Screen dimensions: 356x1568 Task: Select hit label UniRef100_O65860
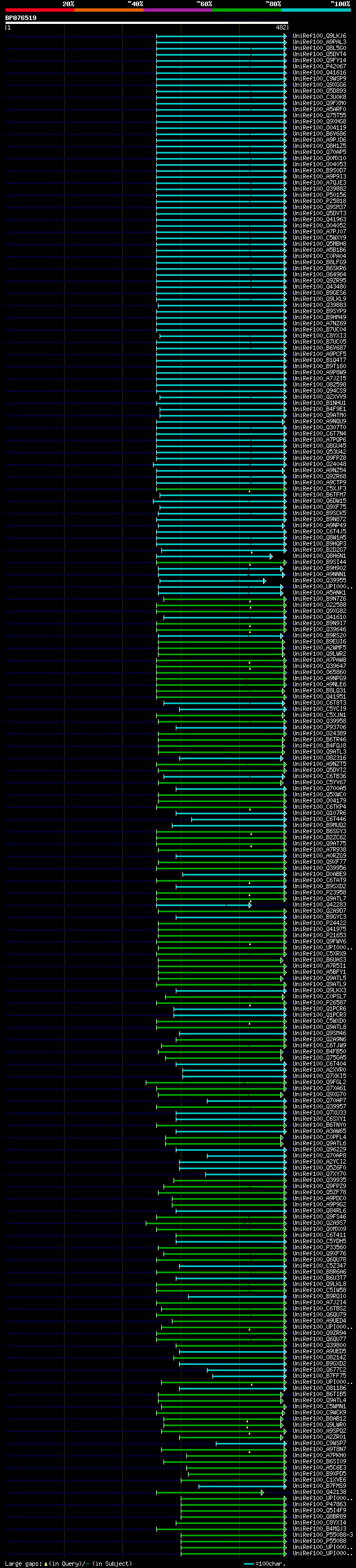click(319, 672)
